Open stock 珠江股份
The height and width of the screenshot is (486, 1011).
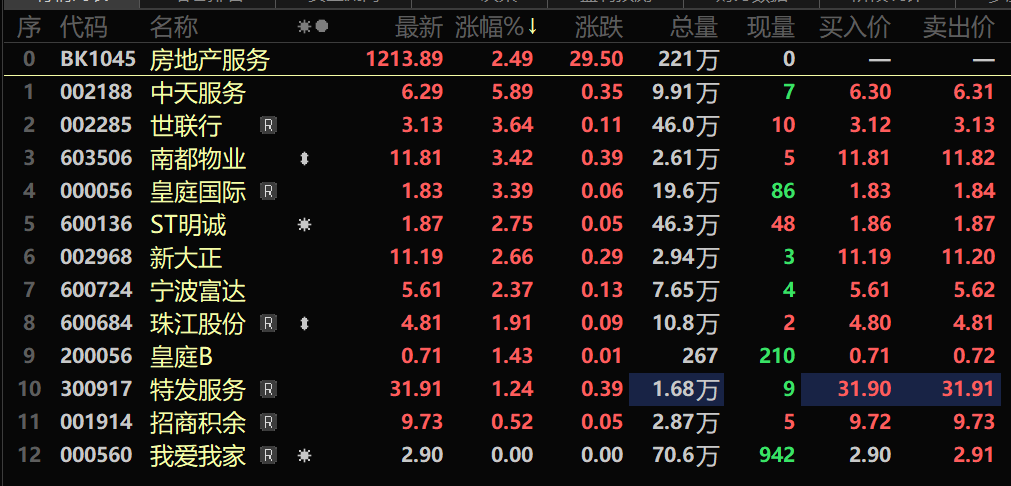(x=198, y=324)
